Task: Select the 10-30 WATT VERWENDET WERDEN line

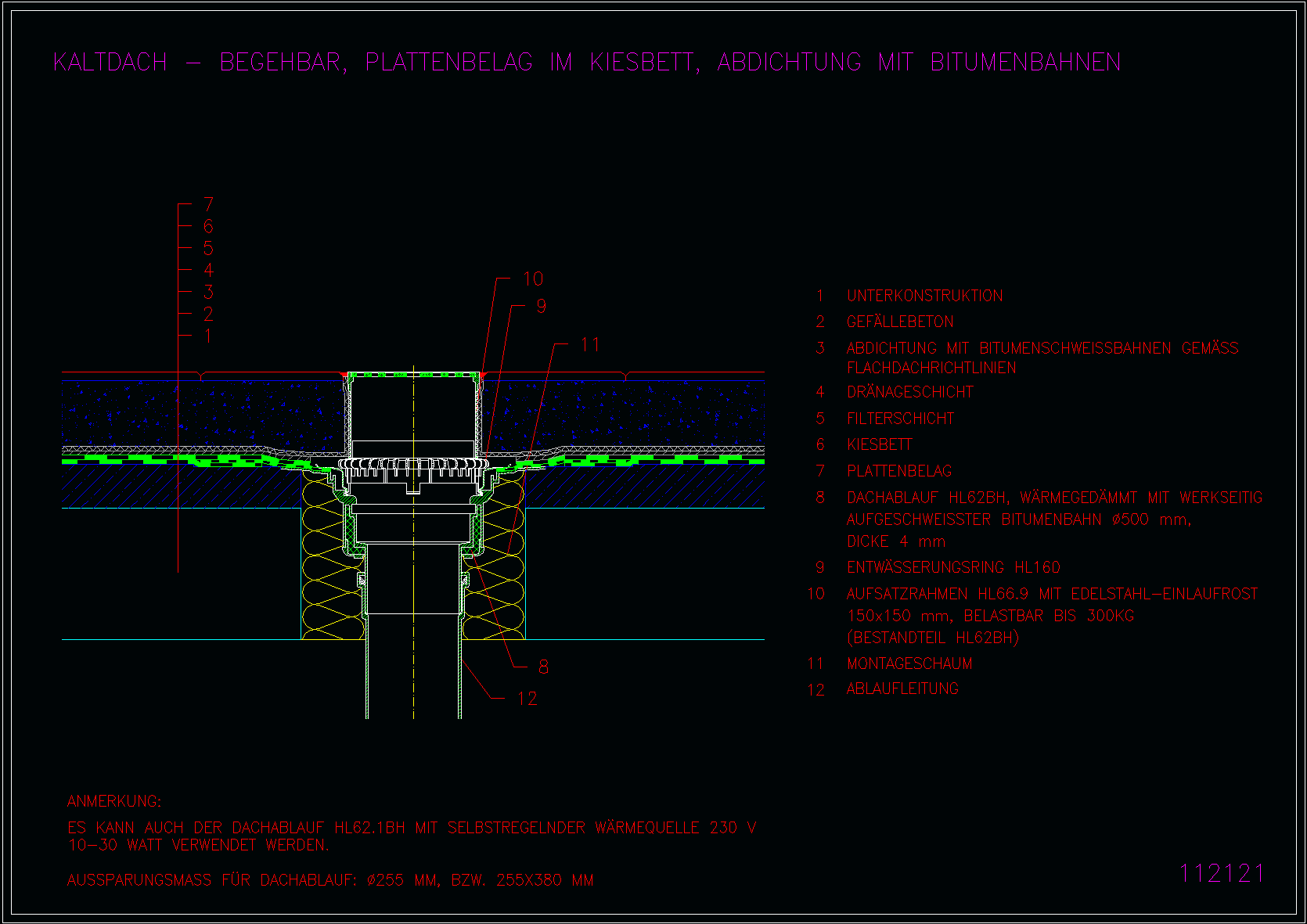Action: coord(199,845)
